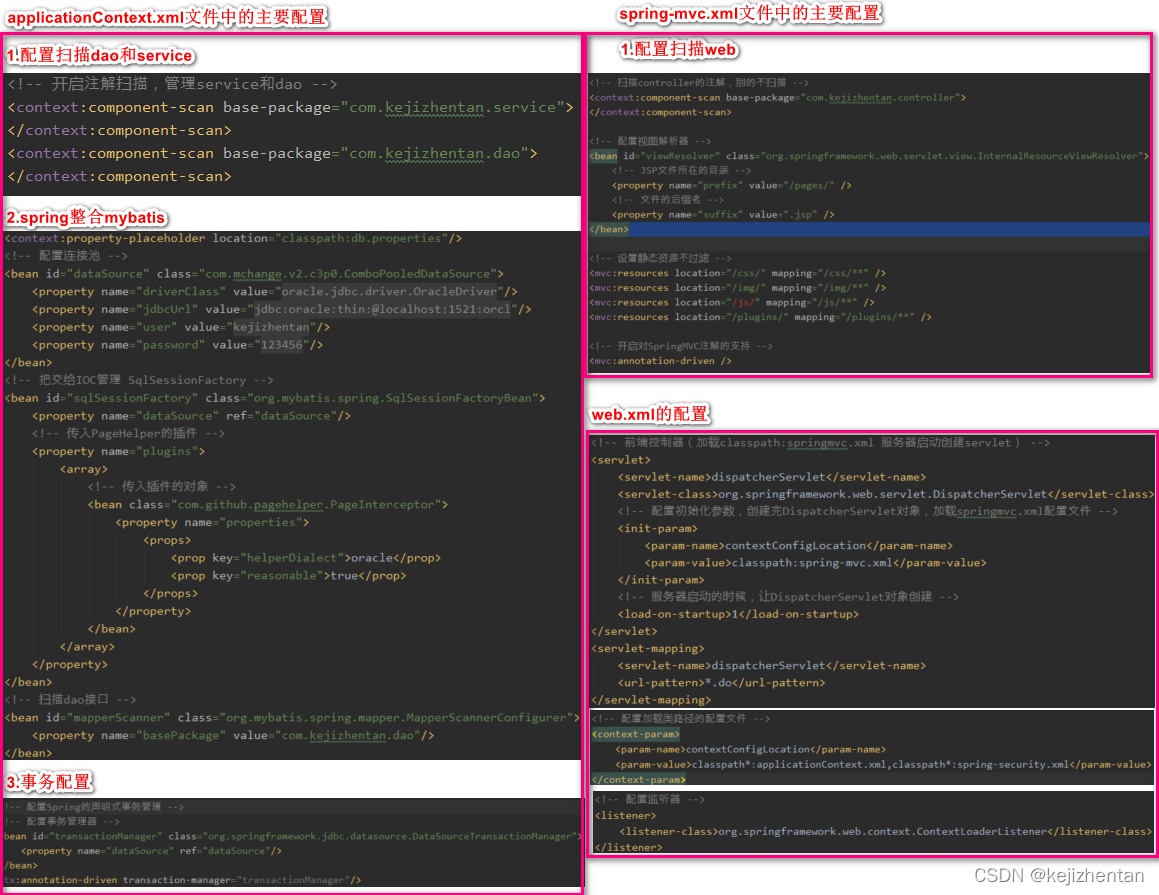This screenshot has height=895, width=1159.
Task: Click the param-value classpath:spring-mvc.xml line
Action: point(816,562)
